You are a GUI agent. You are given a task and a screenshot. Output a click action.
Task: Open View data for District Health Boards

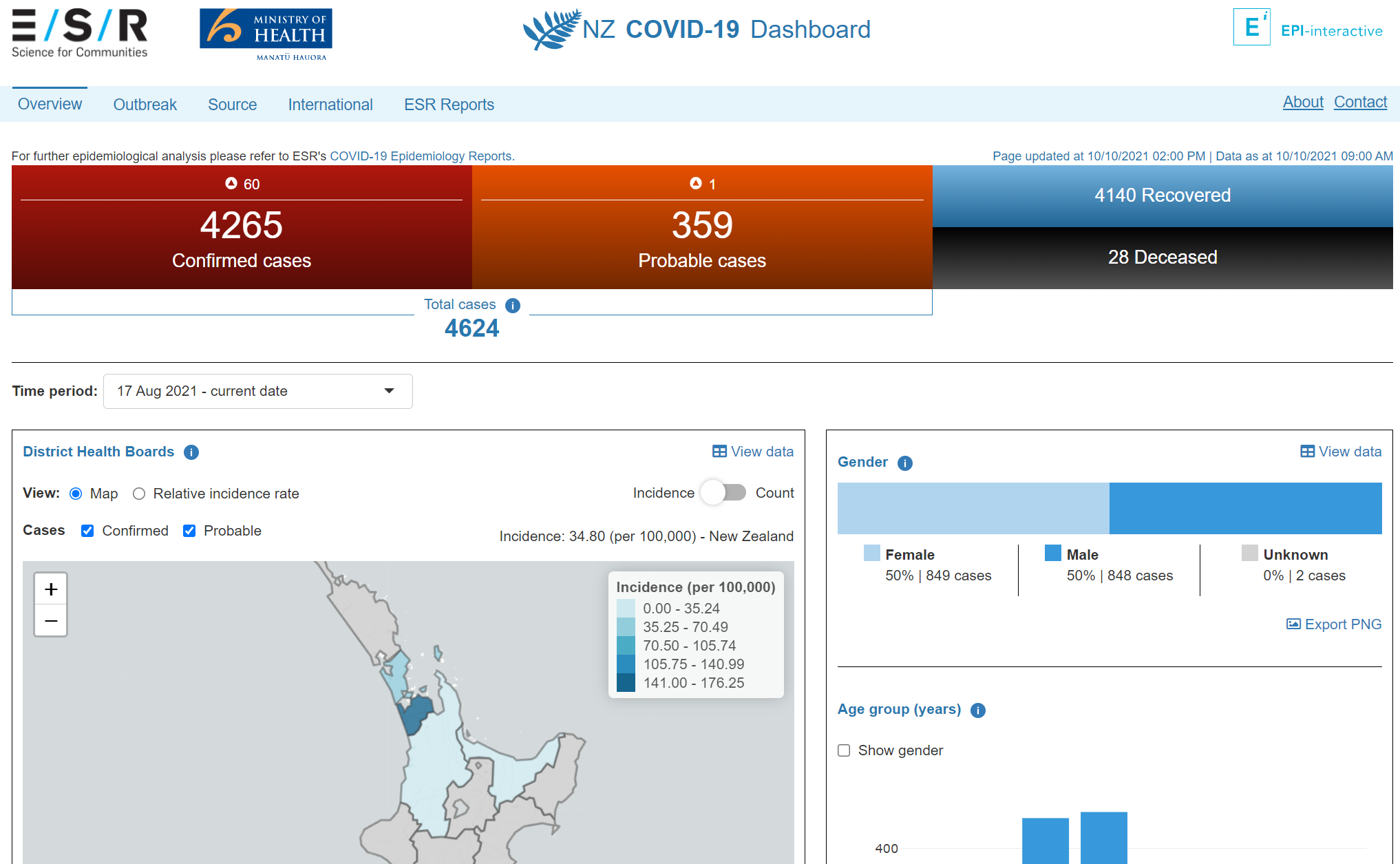752,452
